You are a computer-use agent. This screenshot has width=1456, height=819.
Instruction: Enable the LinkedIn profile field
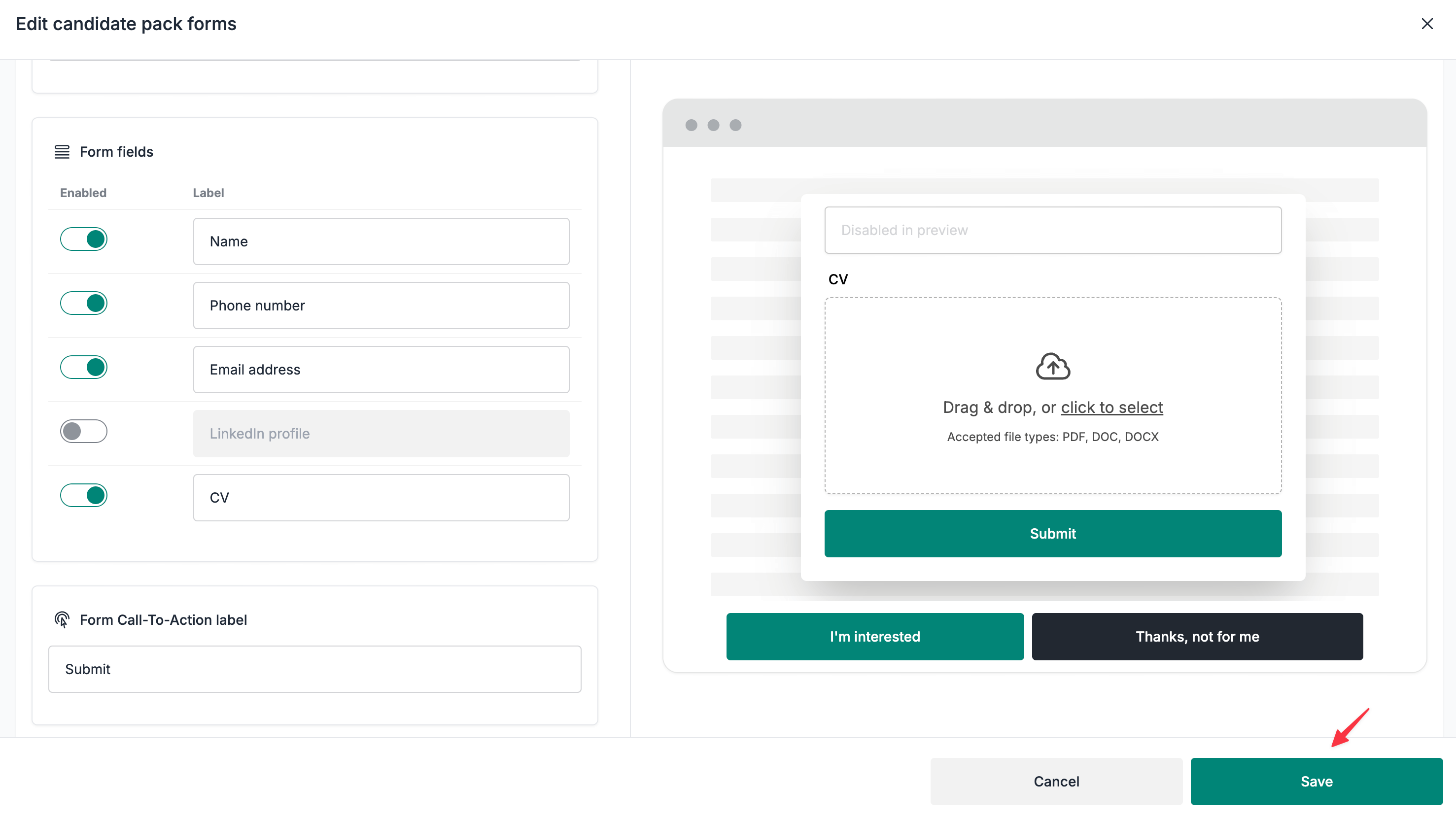(84, 431)
